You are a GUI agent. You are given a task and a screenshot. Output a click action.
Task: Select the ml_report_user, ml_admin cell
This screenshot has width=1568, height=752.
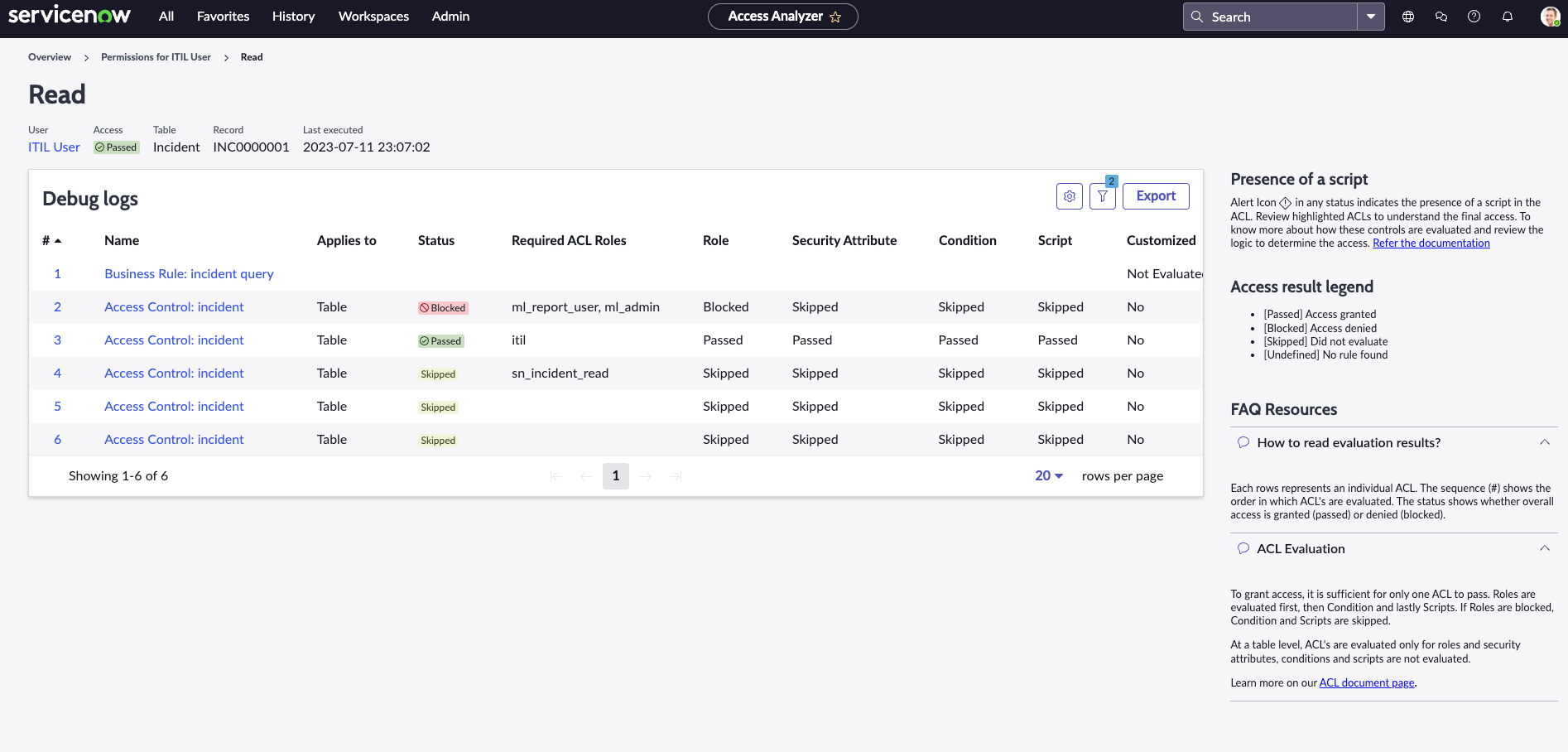coord(585,307)
